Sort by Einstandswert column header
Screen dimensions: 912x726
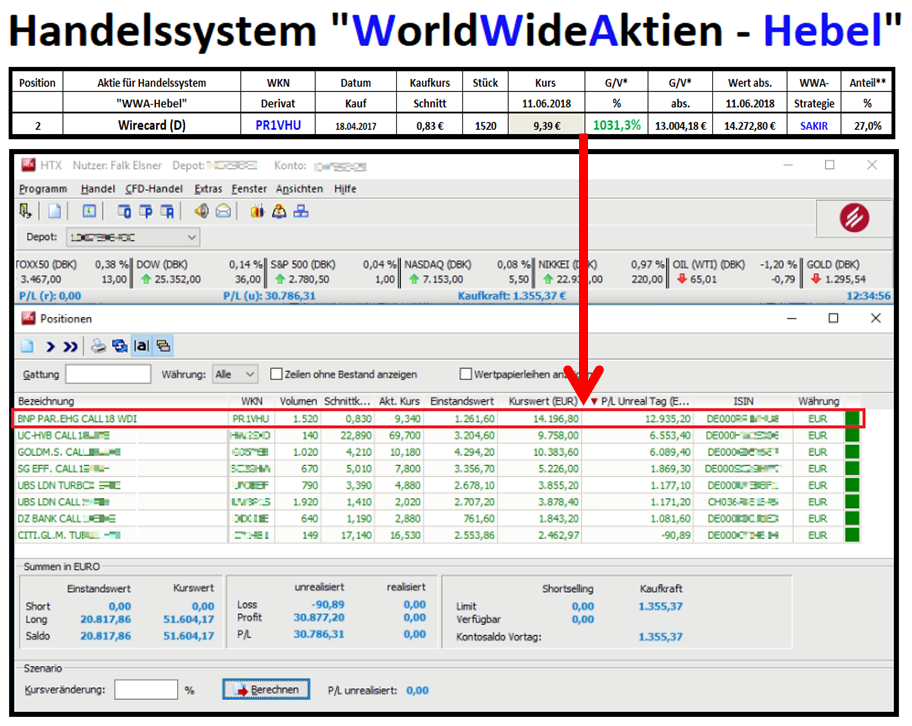[462, 401]
